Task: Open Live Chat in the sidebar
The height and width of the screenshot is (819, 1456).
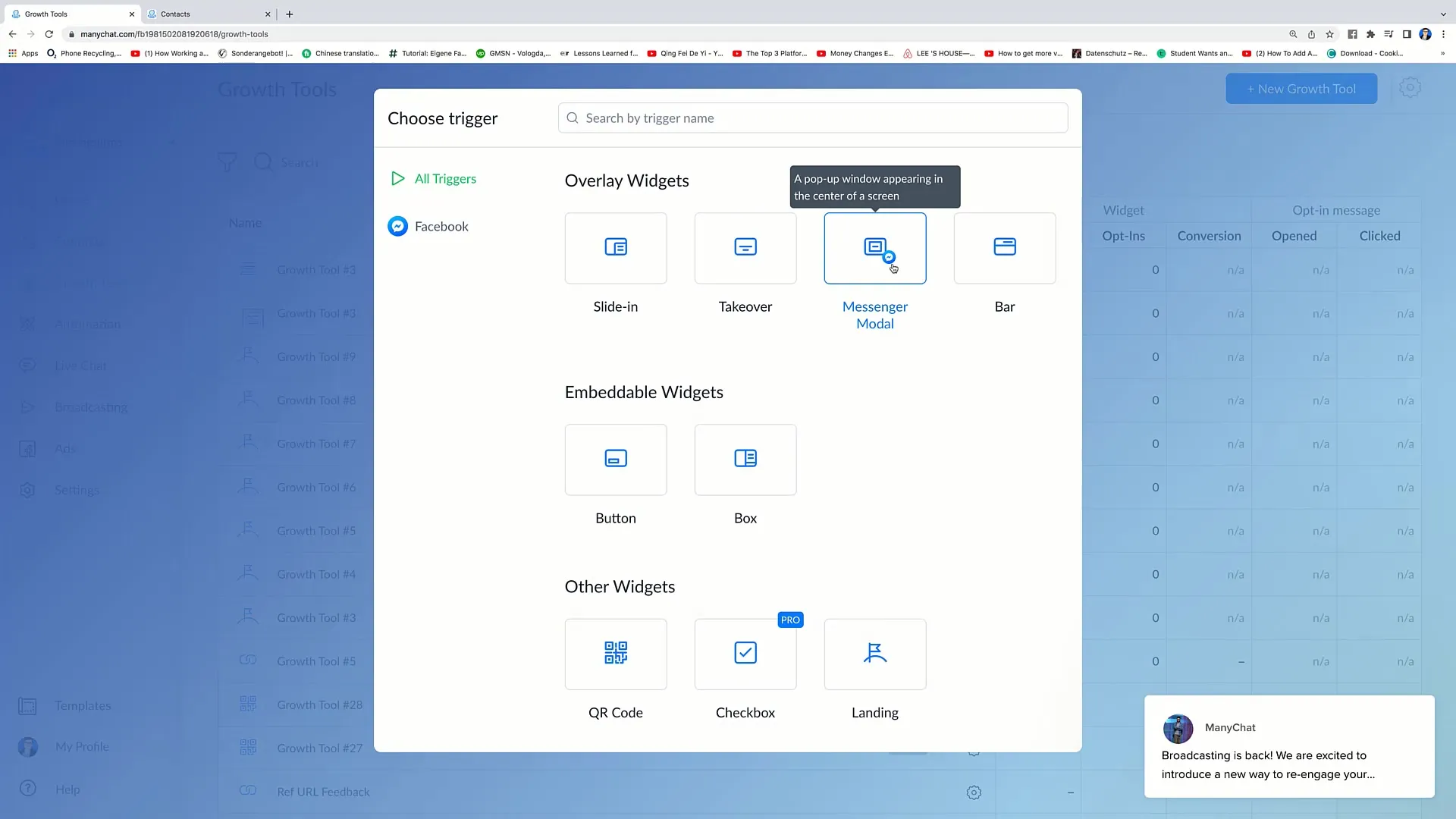Action: pos(63,366)
